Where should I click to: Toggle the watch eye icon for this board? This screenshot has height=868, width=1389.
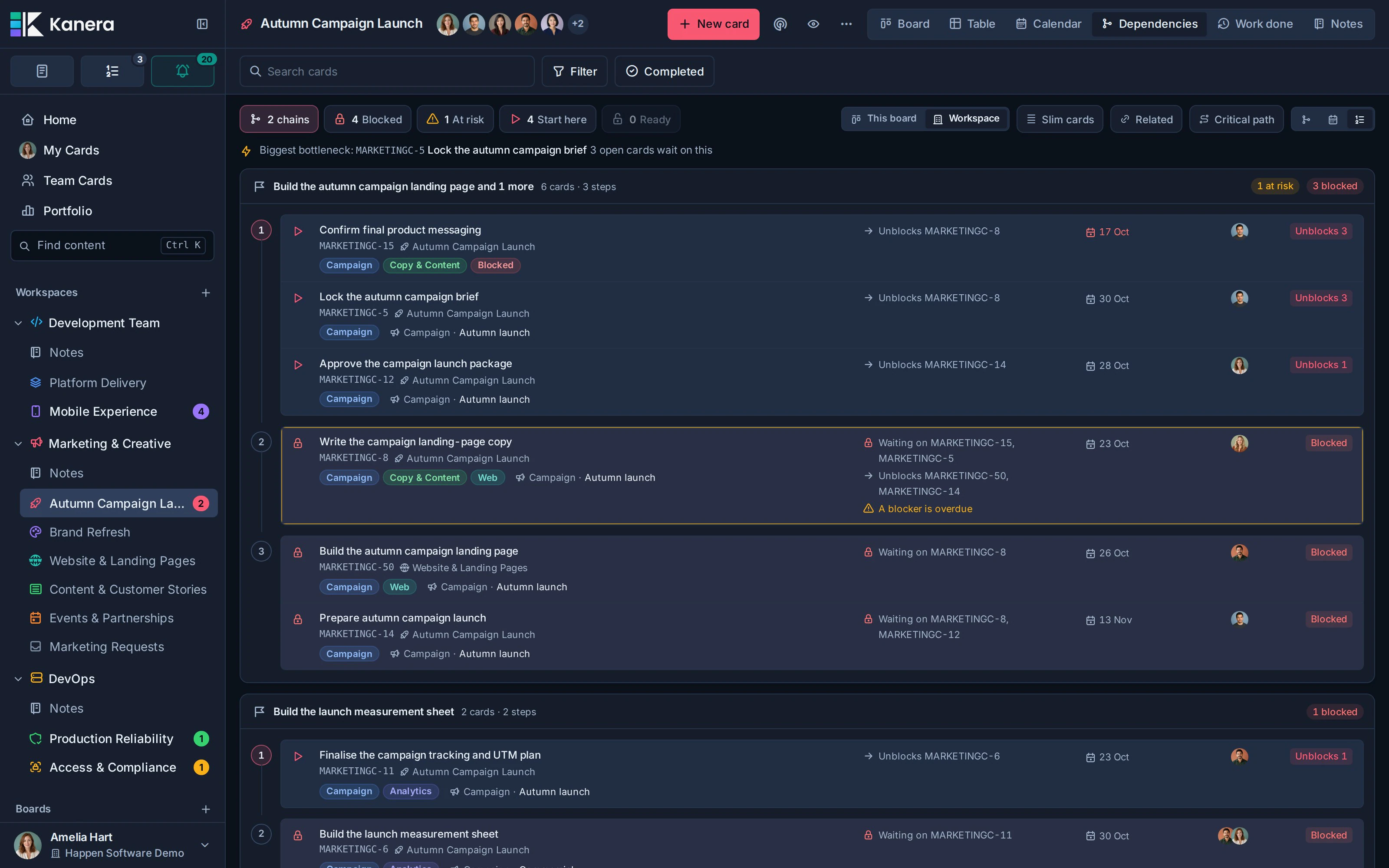point(813,23)
